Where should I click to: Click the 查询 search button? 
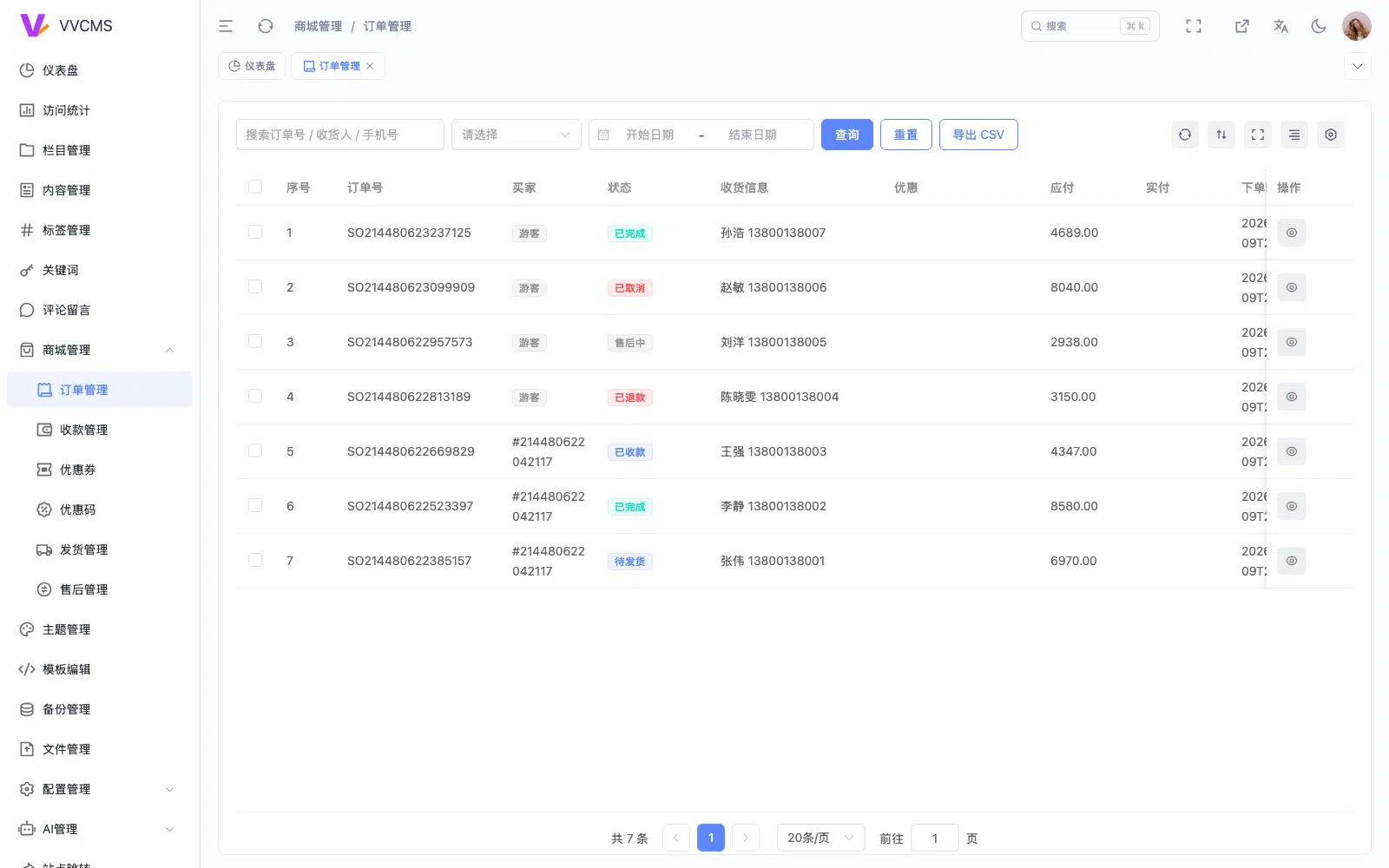pyautogui.click(x=847, y=135)
